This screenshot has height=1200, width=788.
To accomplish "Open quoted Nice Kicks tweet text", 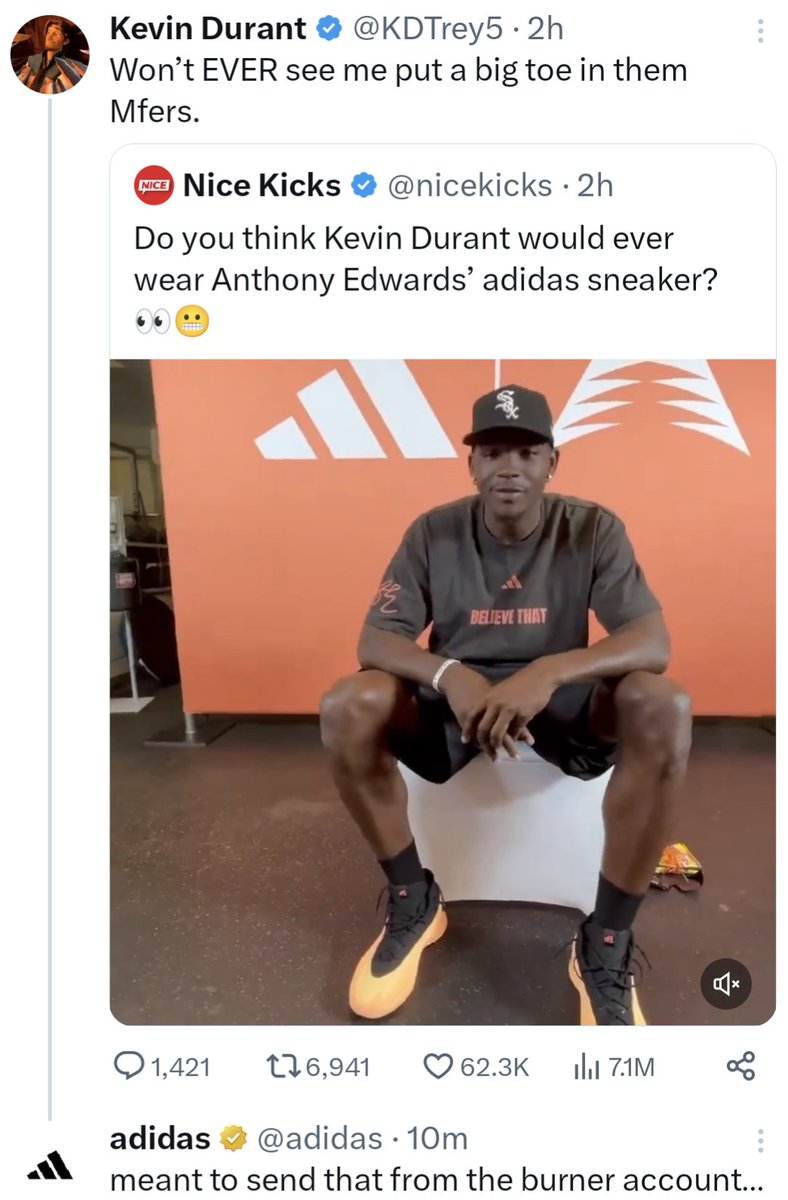I will tap(425, 260).
